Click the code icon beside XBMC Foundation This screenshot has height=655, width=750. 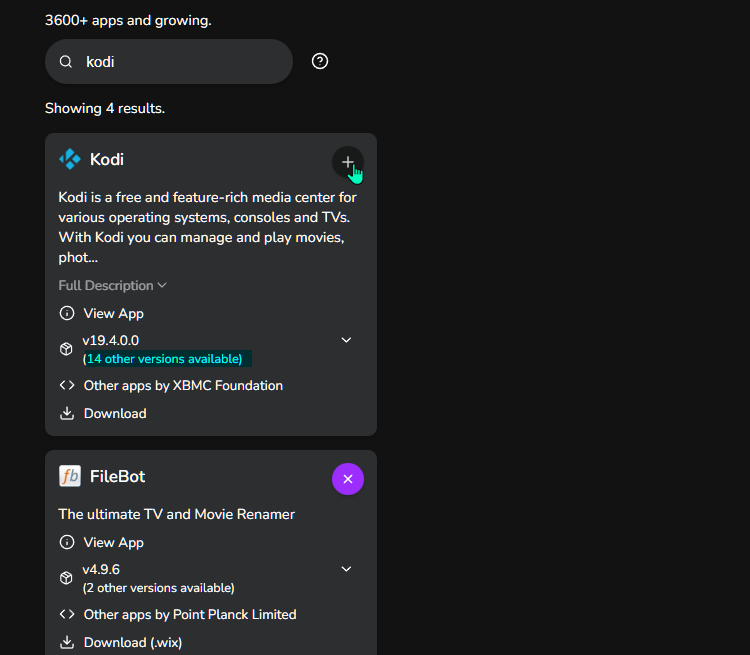tap(67, 385)
